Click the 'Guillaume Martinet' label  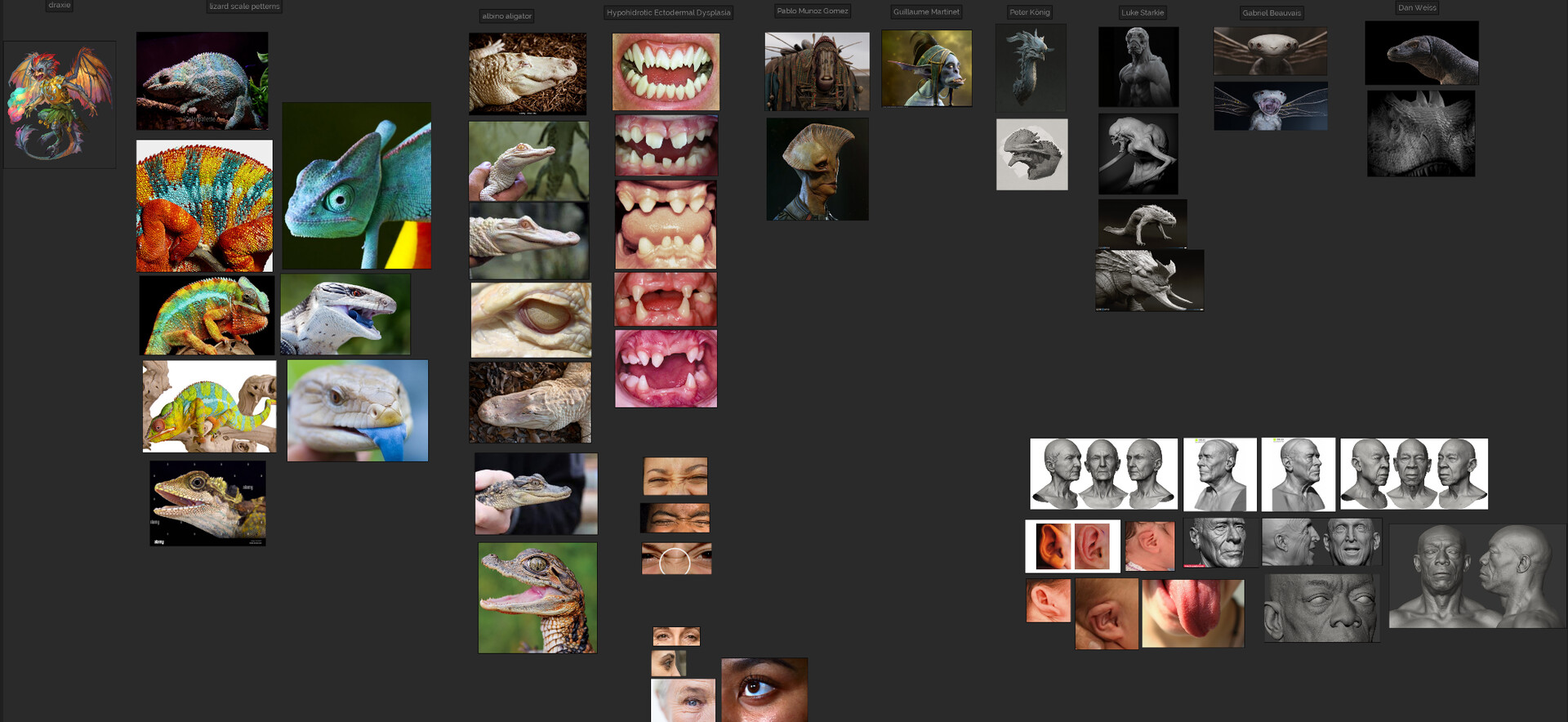926,12
